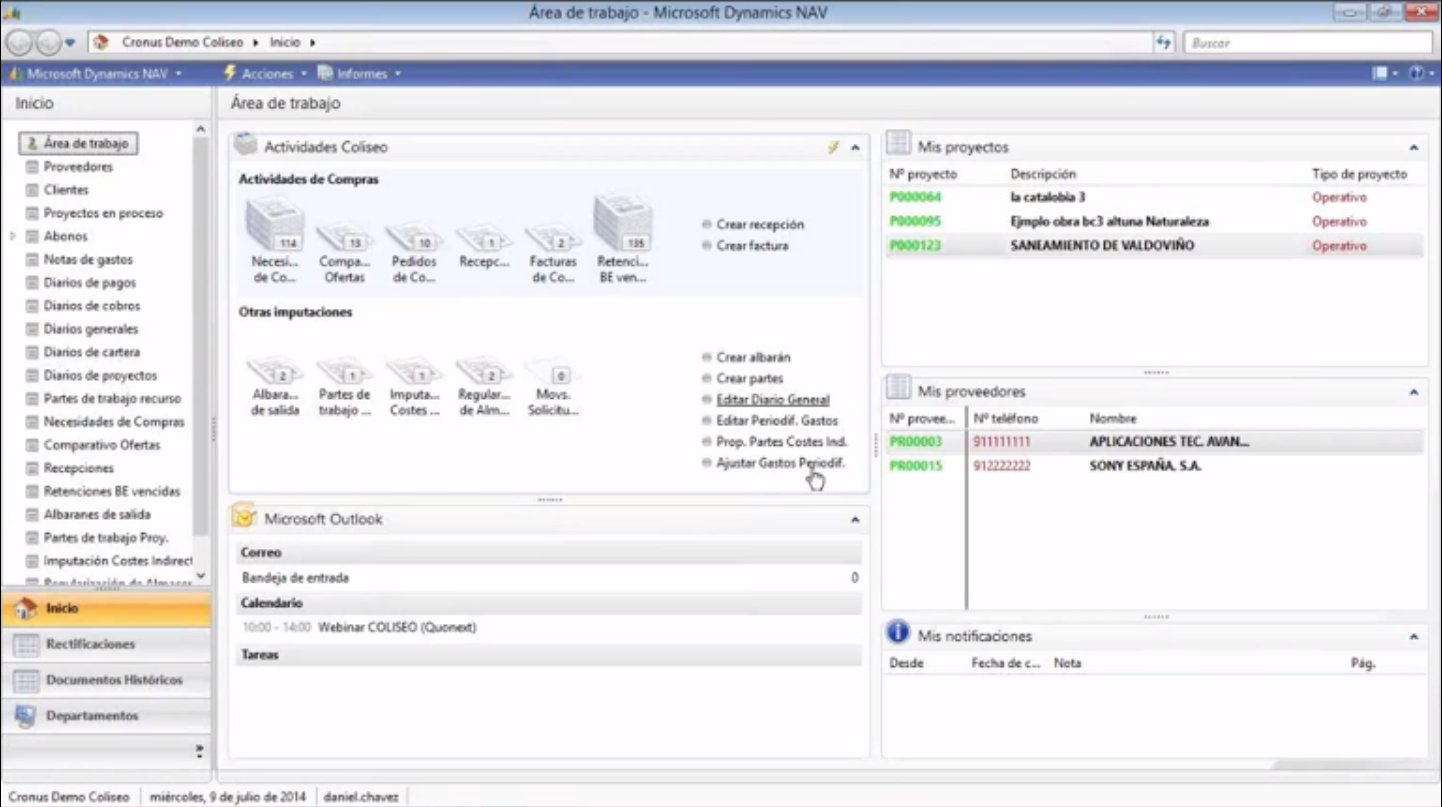Click the Buscar search field
Viewport: 1442px width, 807px height.
point(1308,43)
